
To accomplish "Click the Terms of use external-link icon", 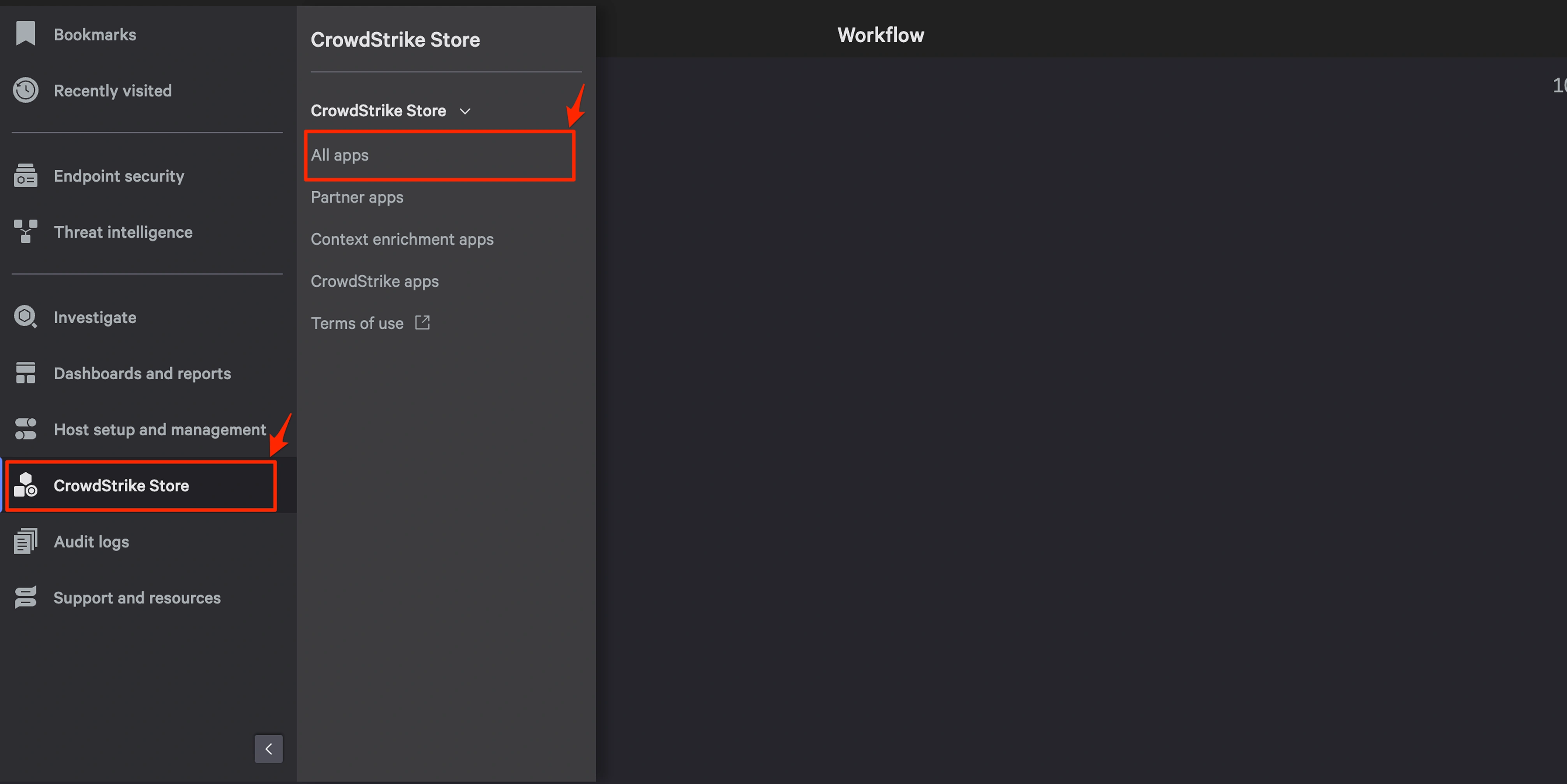I will (x=422, y=322).
